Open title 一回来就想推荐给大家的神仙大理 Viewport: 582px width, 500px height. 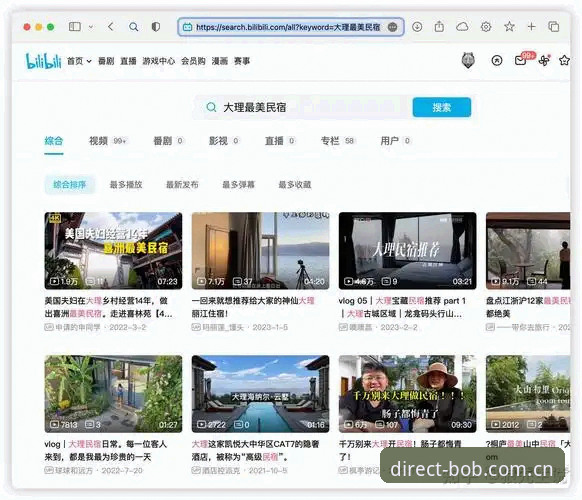click(254, 307)
